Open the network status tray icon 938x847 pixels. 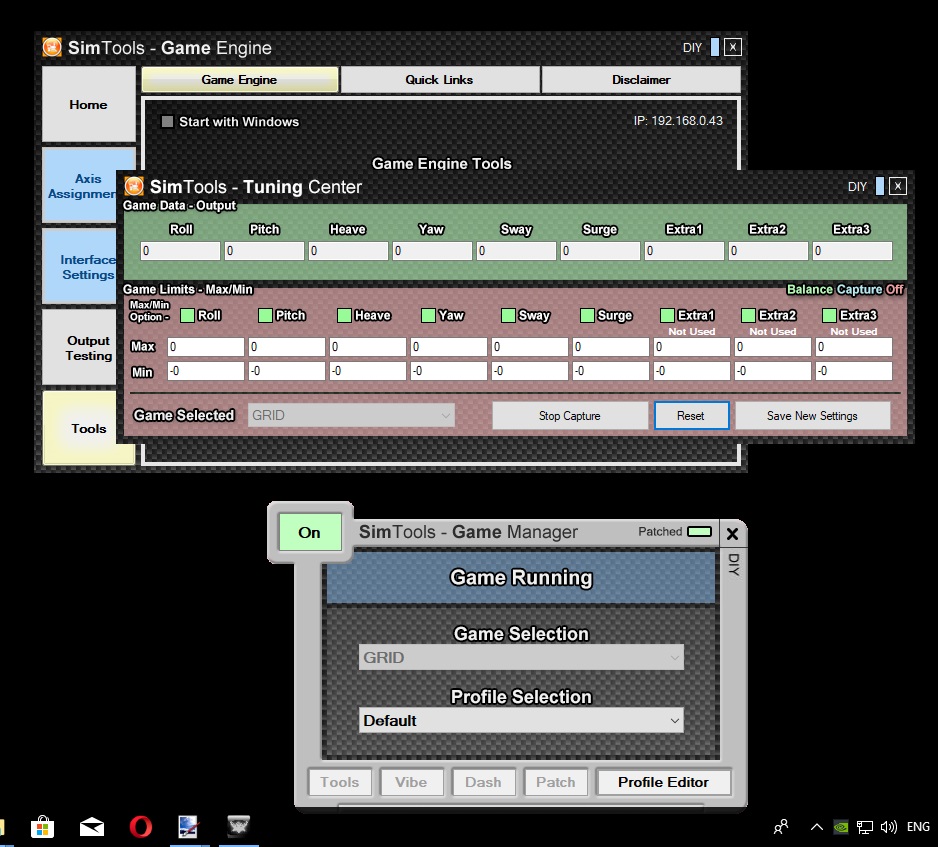point(864,827)
